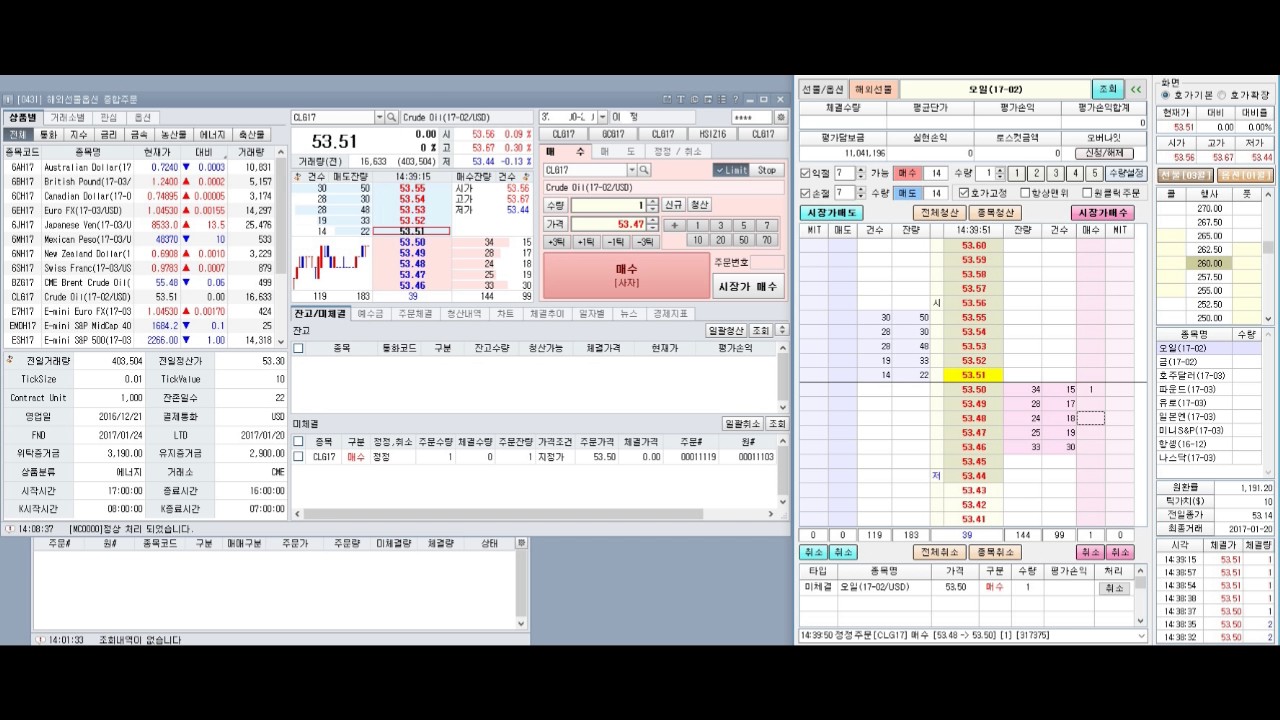Click the 전체취소 button
Viewport: 1280px width, 720px height.
click(x=940, y=552)
